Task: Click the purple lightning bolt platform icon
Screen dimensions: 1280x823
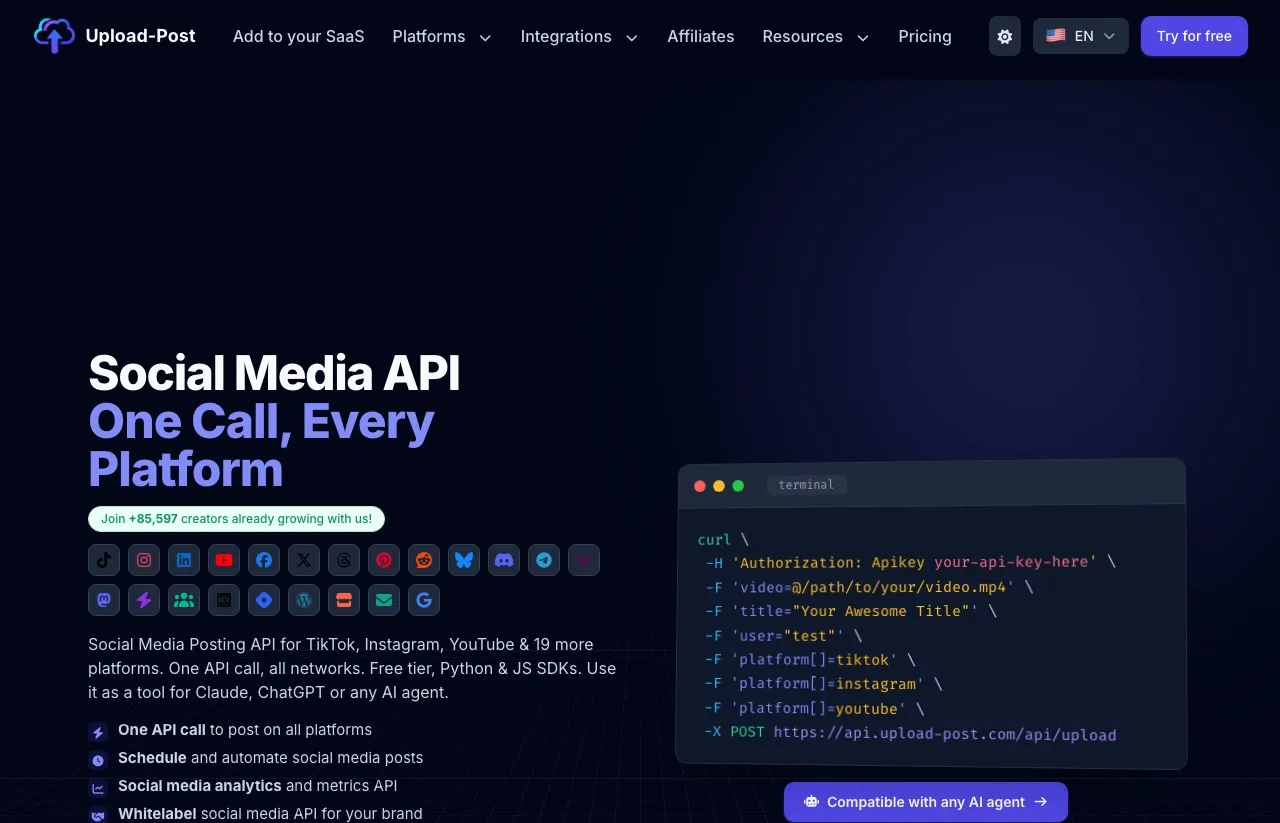Action: tap(144, 600)
